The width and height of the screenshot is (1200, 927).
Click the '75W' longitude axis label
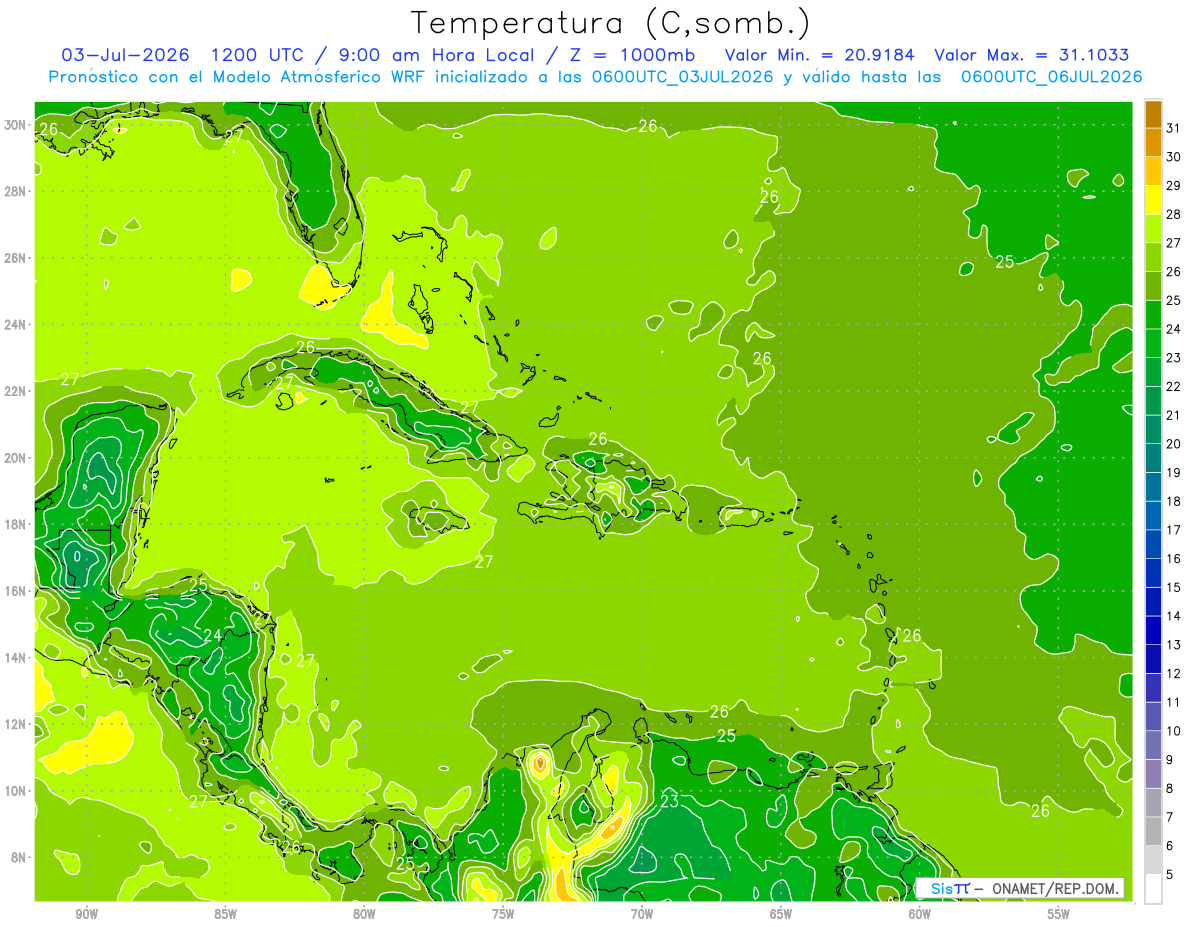click(503, 914)
